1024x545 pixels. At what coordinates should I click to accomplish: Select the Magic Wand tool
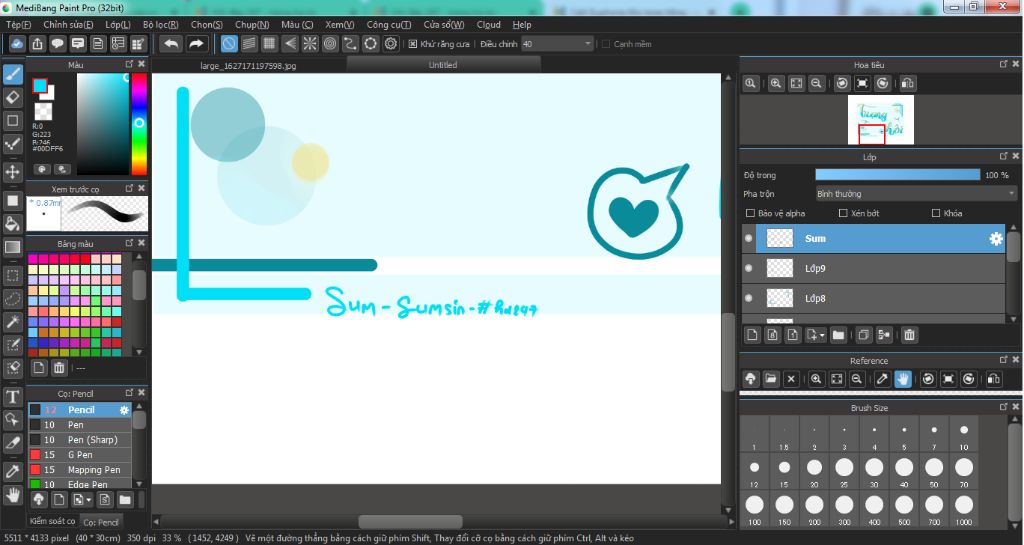click(x=12, y=321)
